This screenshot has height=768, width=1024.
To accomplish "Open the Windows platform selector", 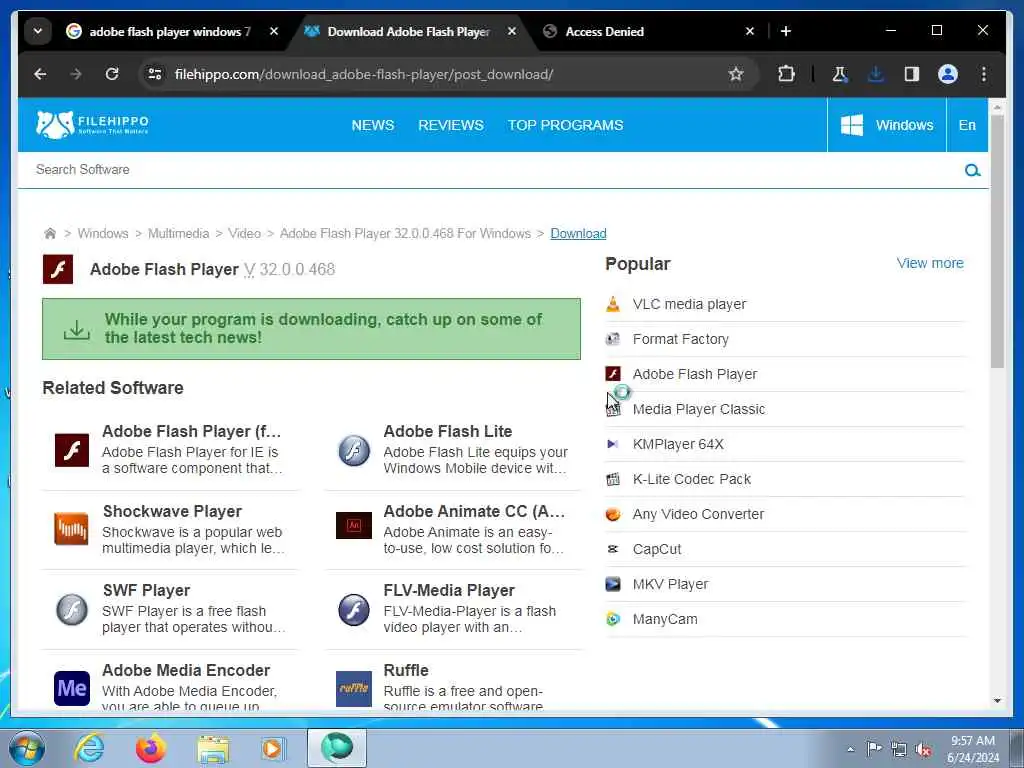I will point(886,125).
